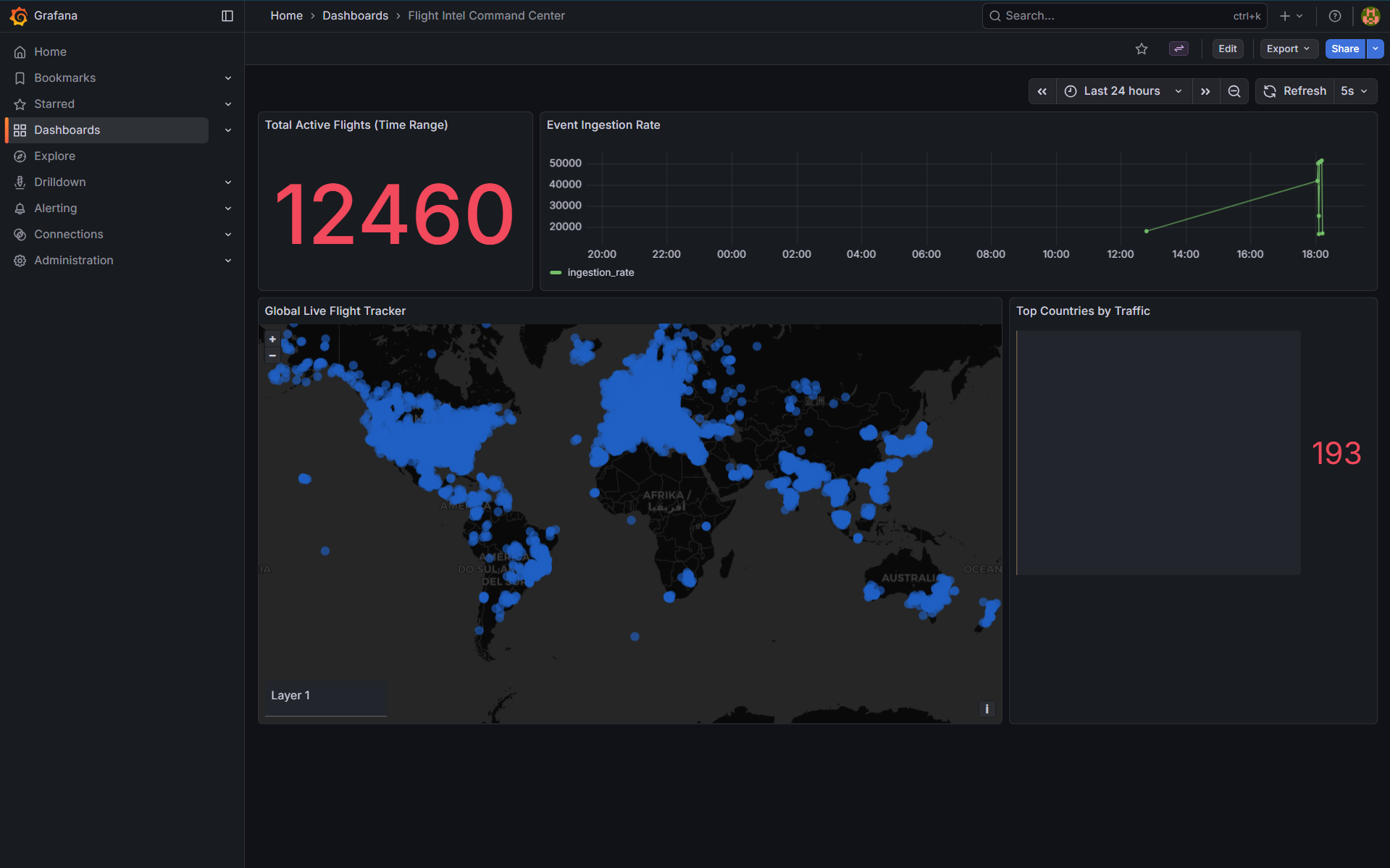Expand the Bookmarks section chevron

point(228,78)
